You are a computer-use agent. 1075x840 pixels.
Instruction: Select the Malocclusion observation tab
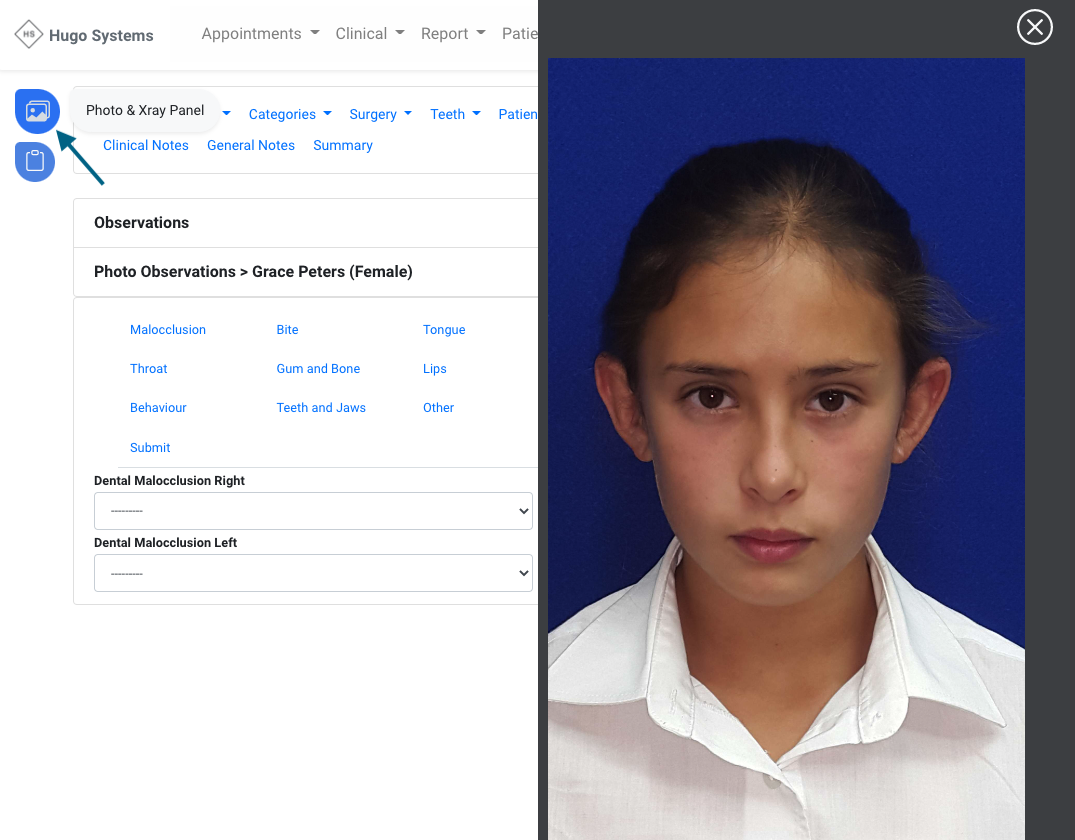tap(168, 330)
